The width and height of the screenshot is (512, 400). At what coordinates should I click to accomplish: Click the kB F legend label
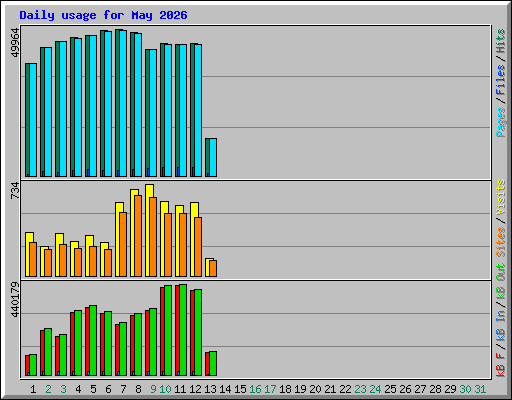pyautogui.click(x=501, y=365)
